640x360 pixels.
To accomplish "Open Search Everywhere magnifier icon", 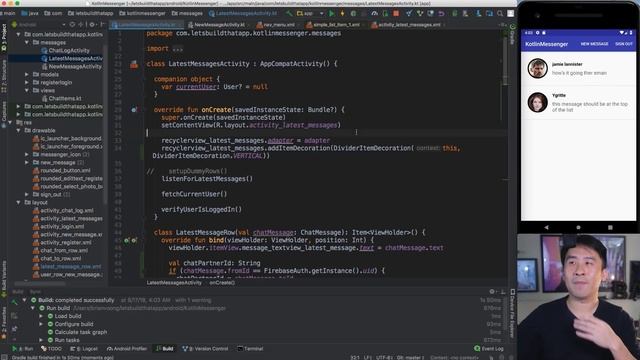I will [500, 13].
